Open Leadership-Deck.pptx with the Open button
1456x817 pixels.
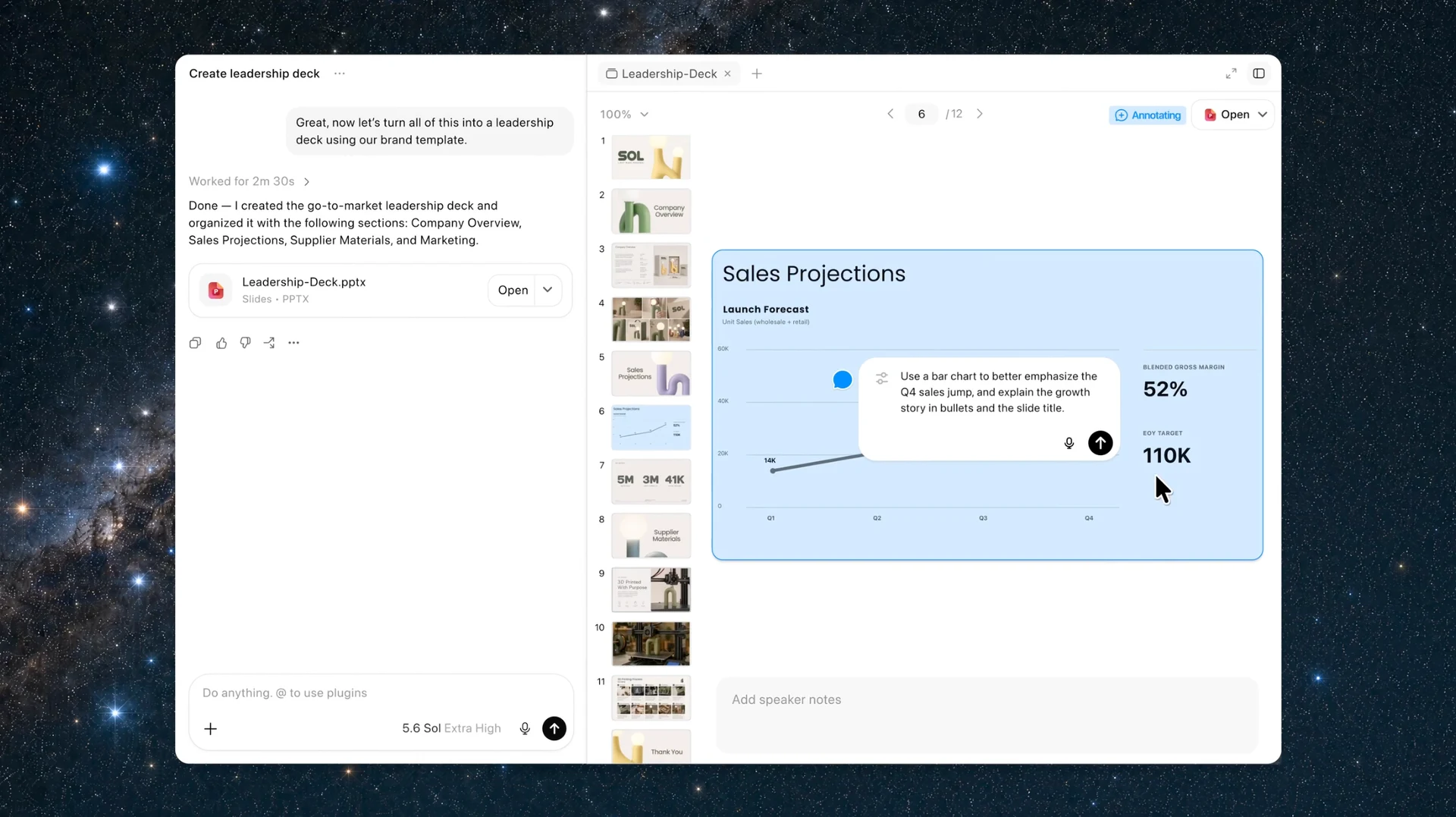point(513,290)
